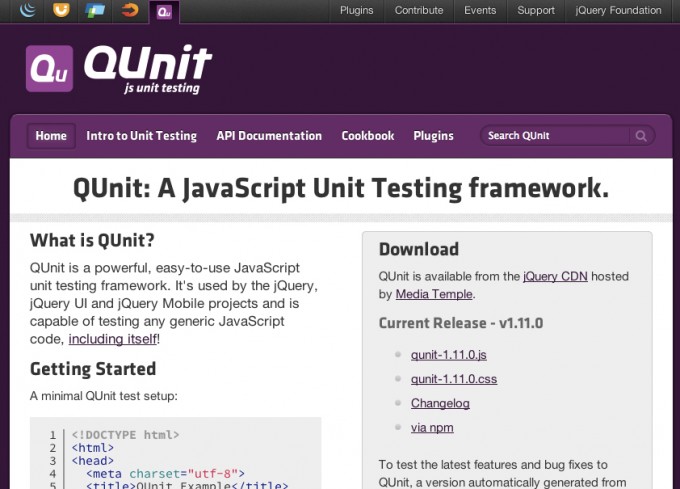Open the jQuery Mobile project icon

95,10
